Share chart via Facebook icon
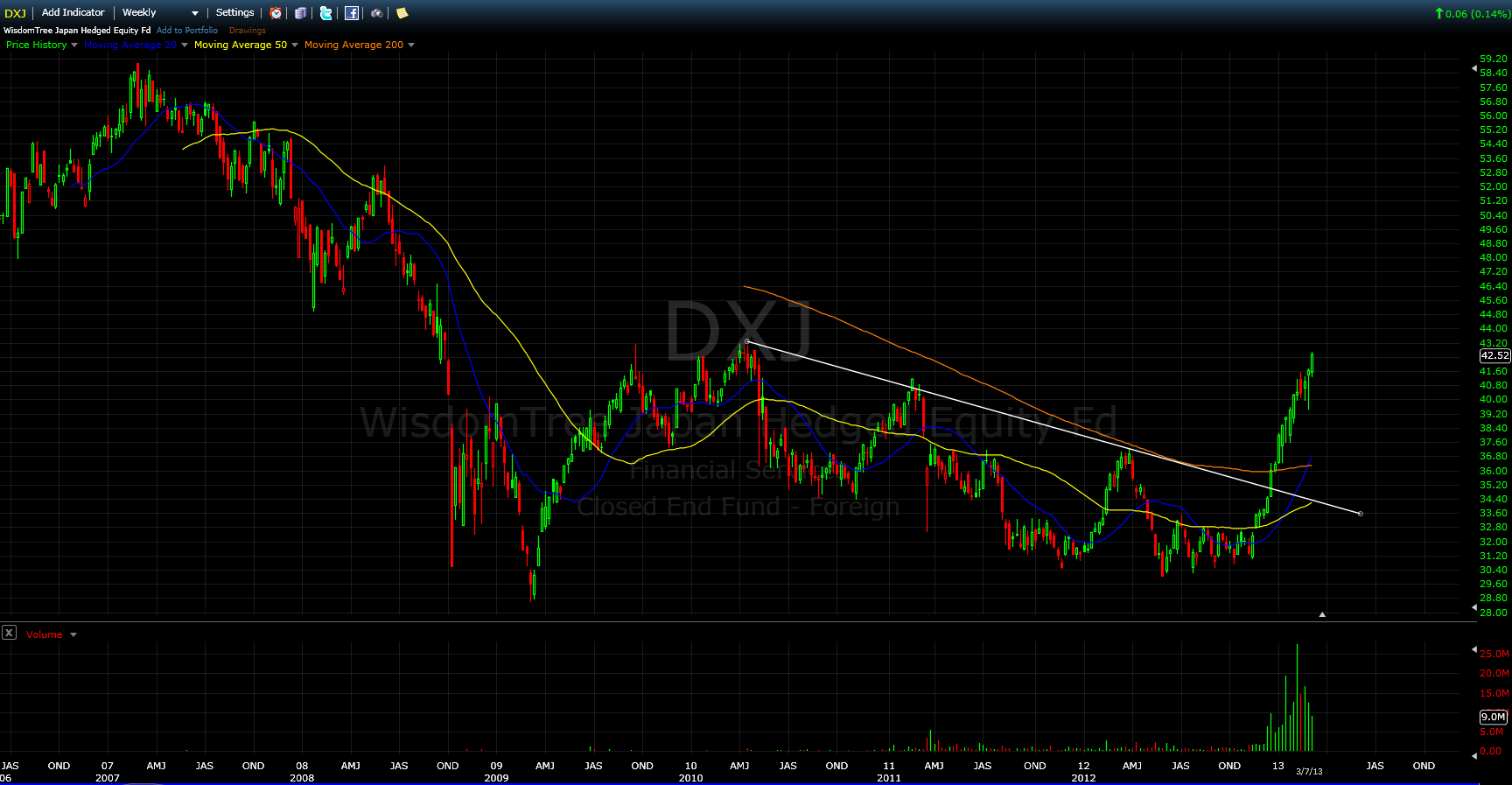Viewport: 1512px width, 785px height. click(351, 13)
